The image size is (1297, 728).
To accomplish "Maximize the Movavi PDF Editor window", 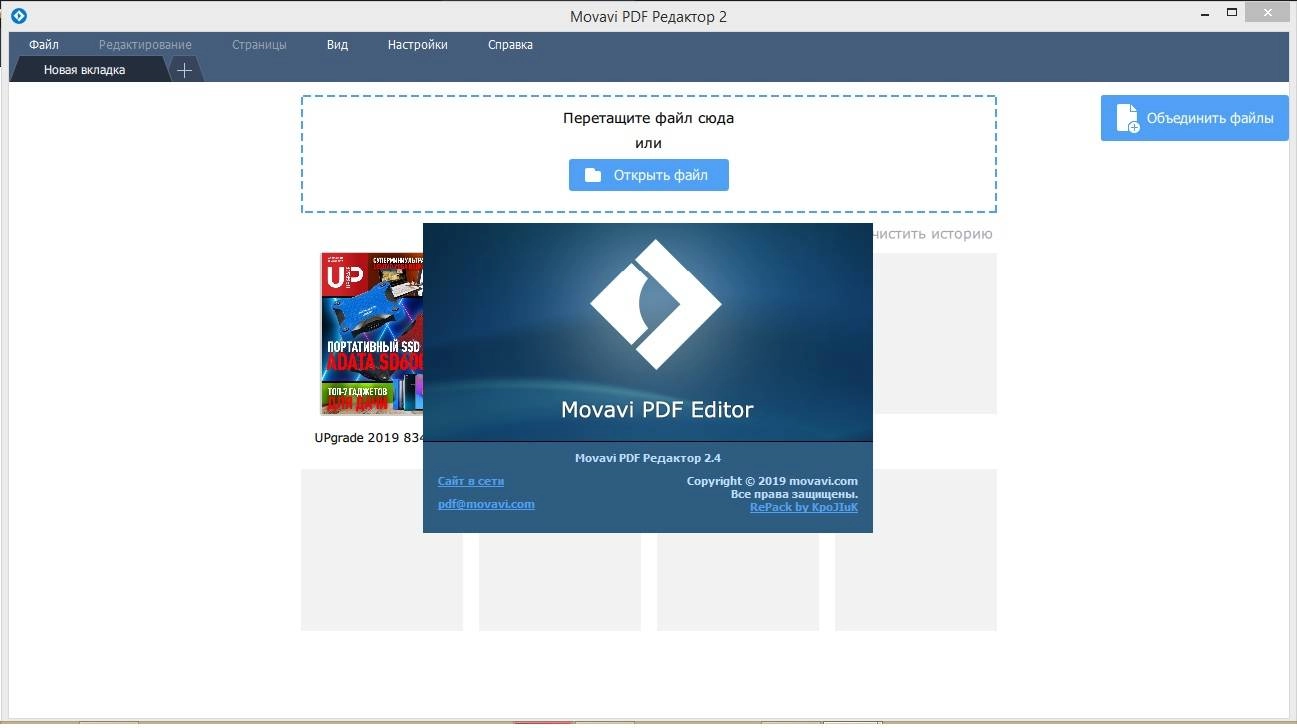I will point(1232,12).
